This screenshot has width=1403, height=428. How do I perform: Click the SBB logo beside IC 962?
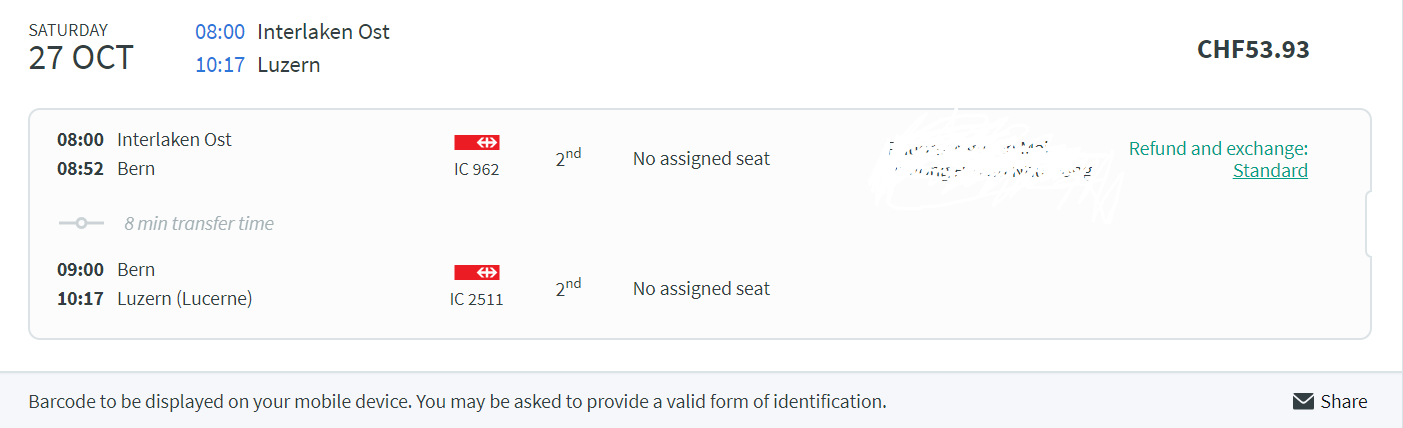(x=477, y=142)
